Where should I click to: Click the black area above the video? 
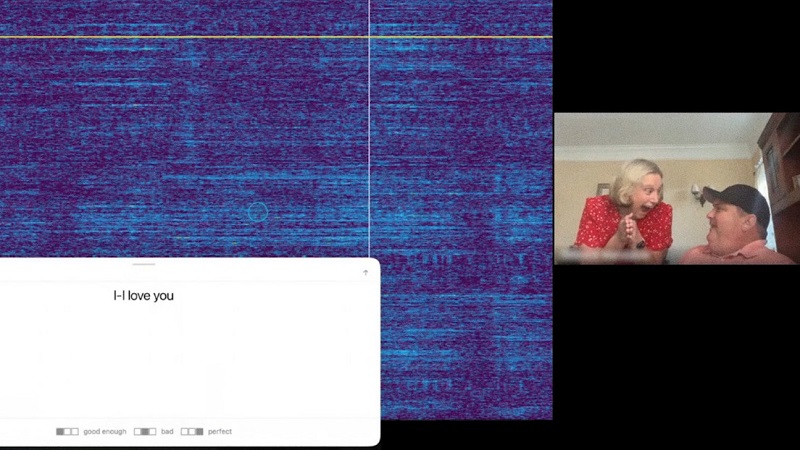pyautogui.click(x=677, y=56)
